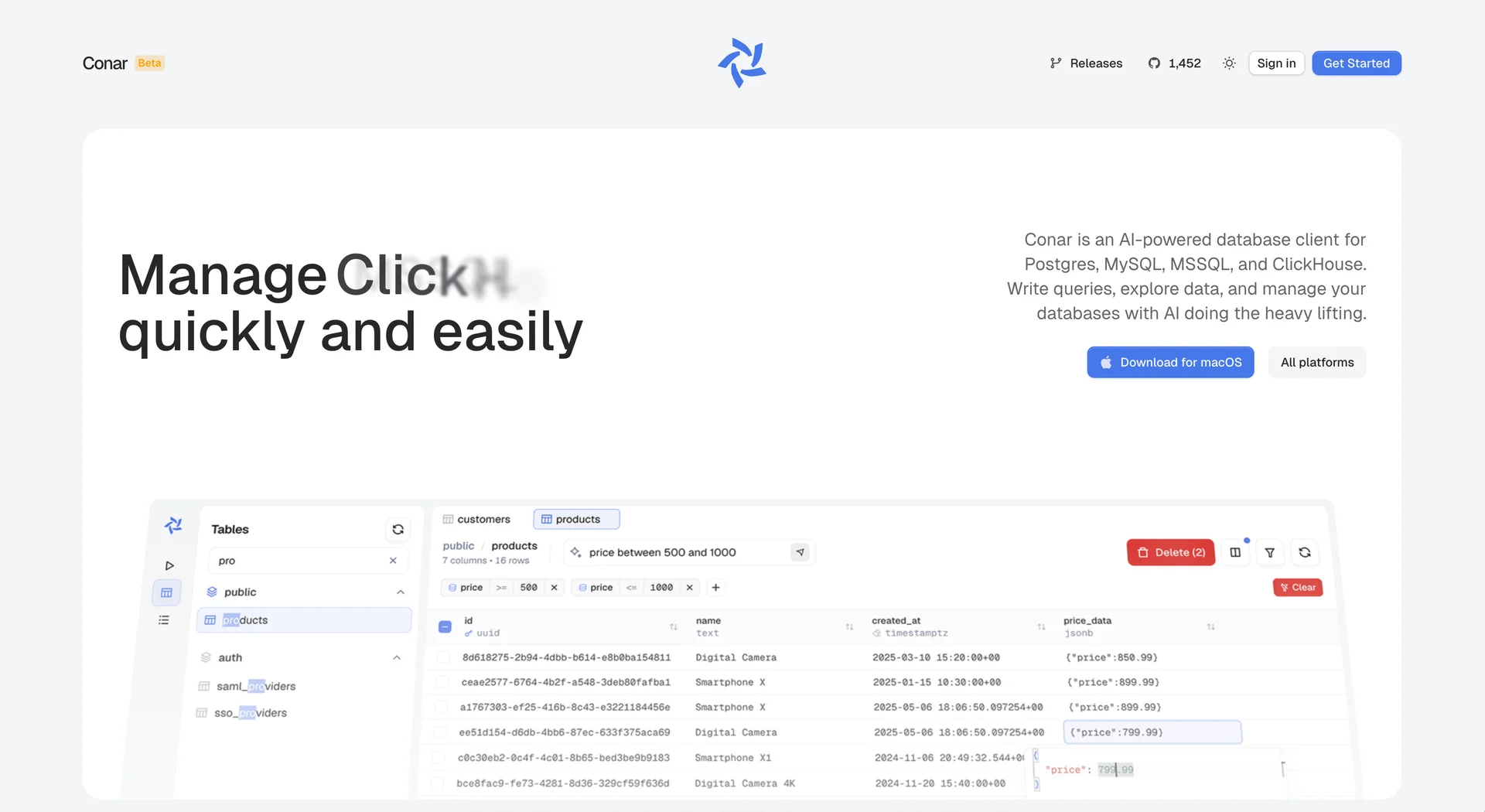
Task: Select the products table in sidebar
Action: click(x=304, y=620)
